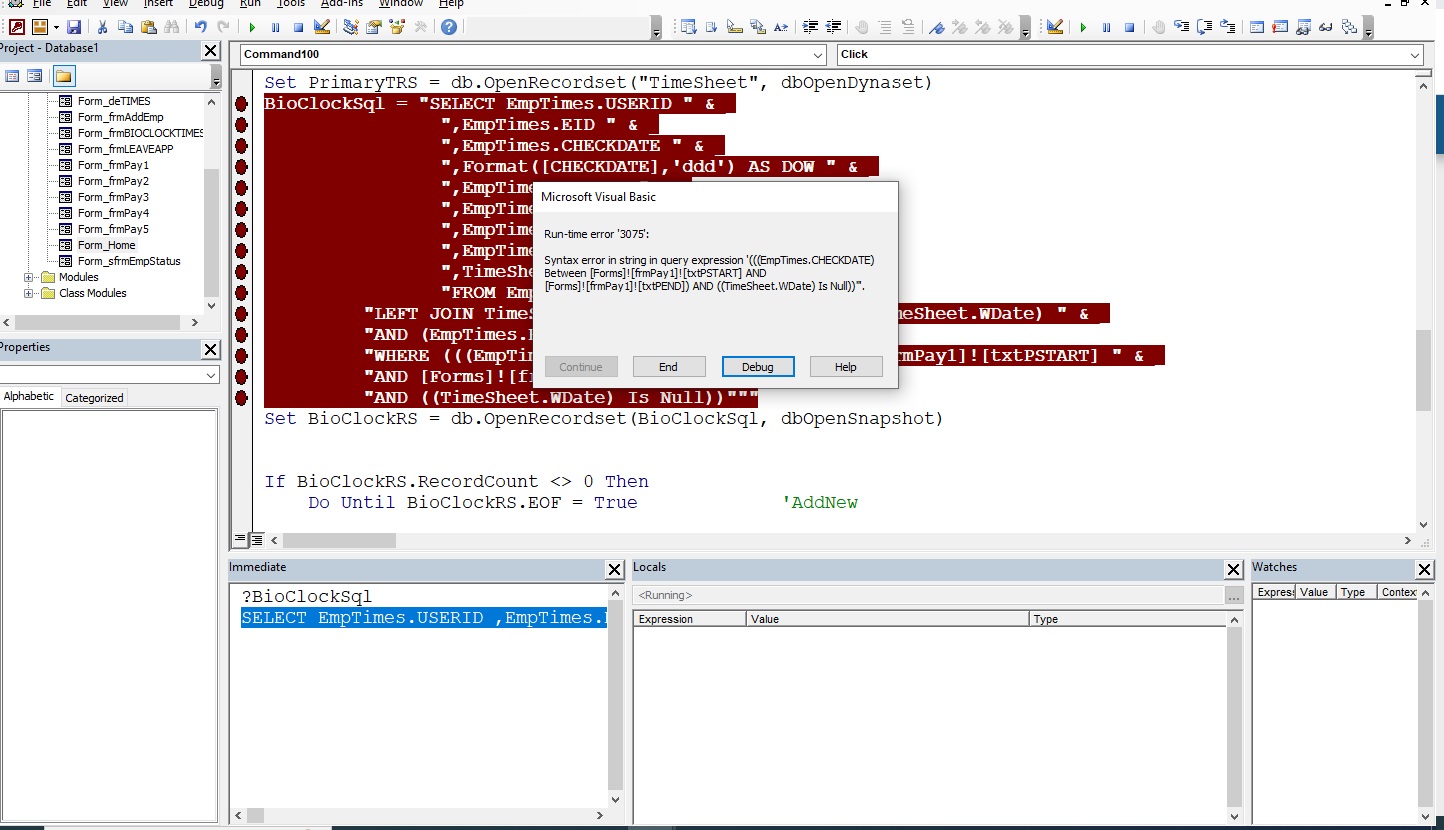Close the Watches panel

[x=1424, y=569]
